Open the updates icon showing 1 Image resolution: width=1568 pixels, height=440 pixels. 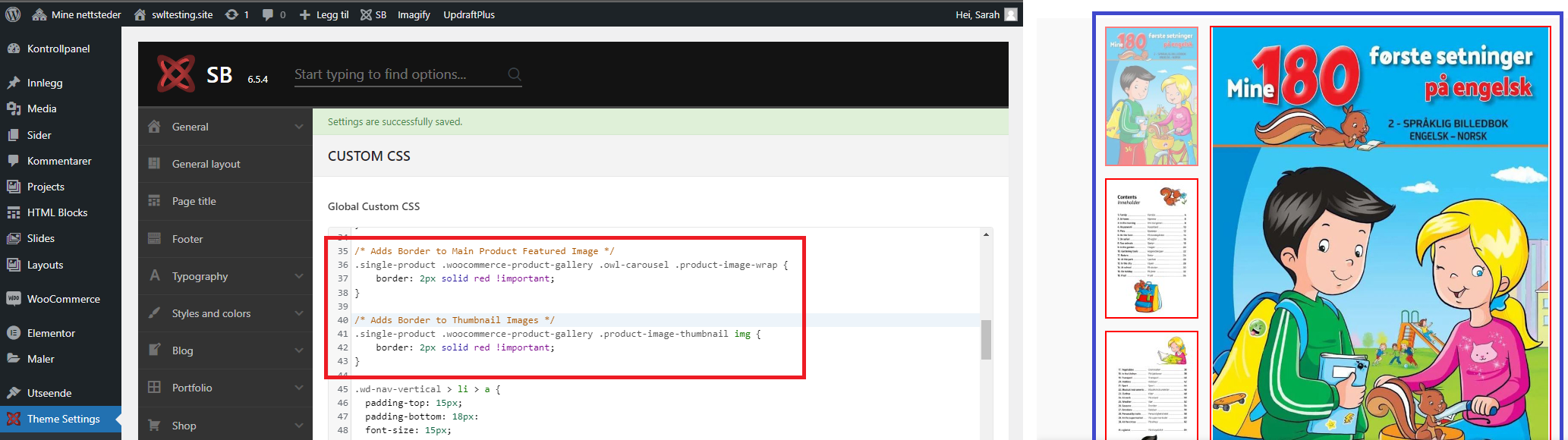[x=231, y=14]
